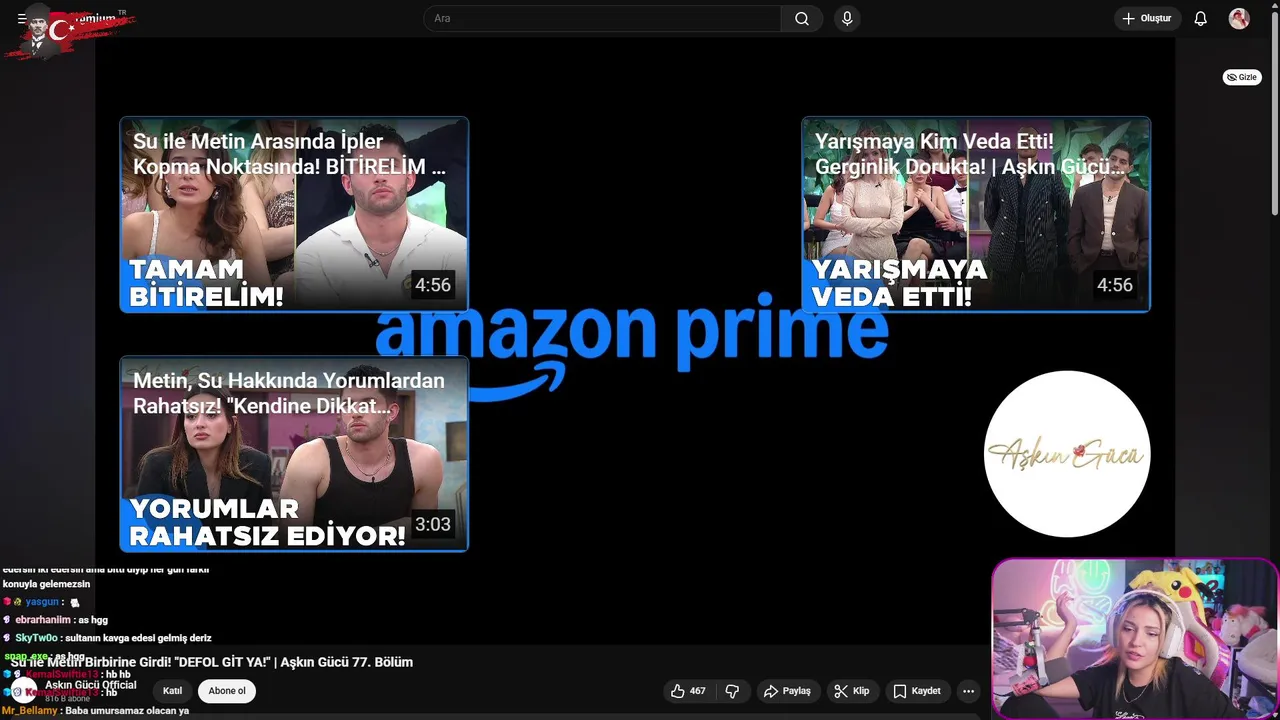Click the Katıl join button

pos(173,691)
